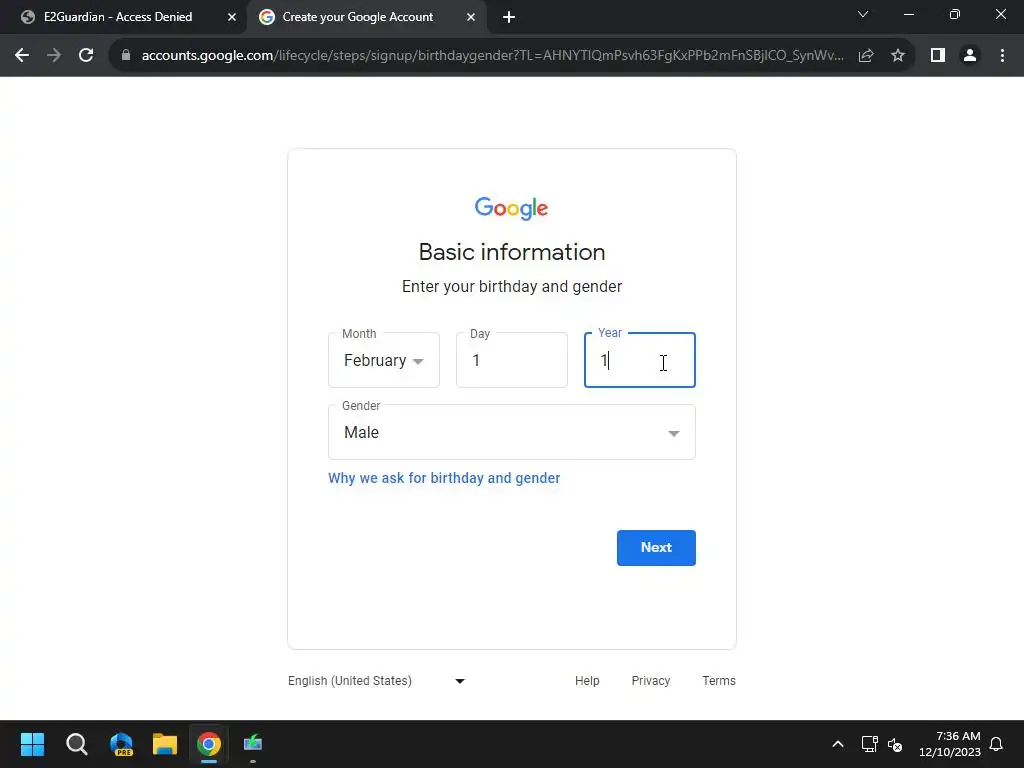Click the Google logo
Image resolution: width=1024 pixels, height=768 pixels.
[512, 208]
